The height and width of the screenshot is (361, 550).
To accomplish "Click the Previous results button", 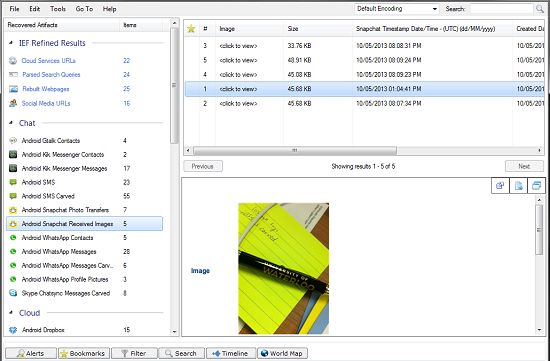I will pos(203,166).
